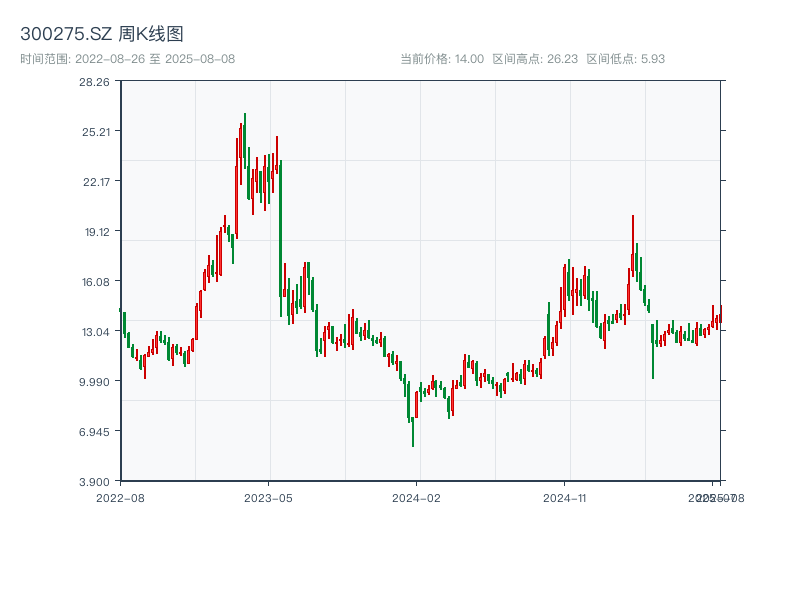This screenshot has height=600, width=800.
Task: Click the y-axis value 9.990
Action: coord(94,382)
